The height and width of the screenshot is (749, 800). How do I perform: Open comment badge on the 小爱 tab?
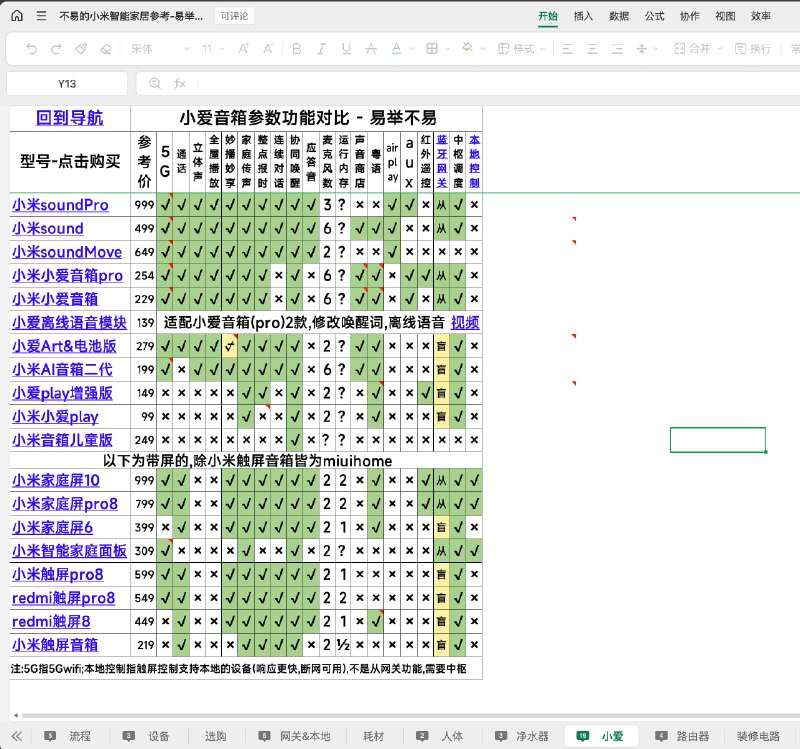582,736
